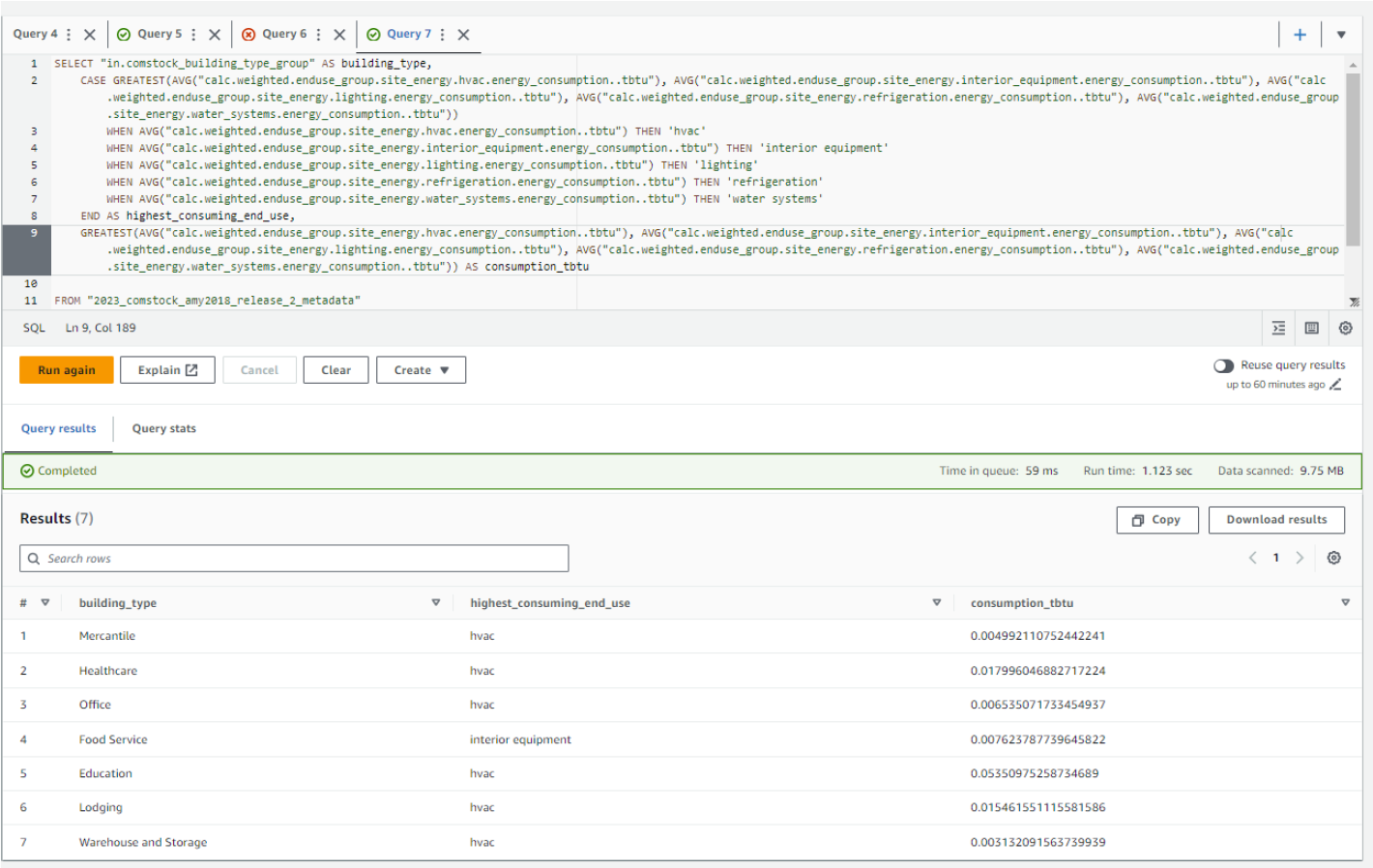Sort by consumption_tbtu column arrow

(x=1345, y=602)
